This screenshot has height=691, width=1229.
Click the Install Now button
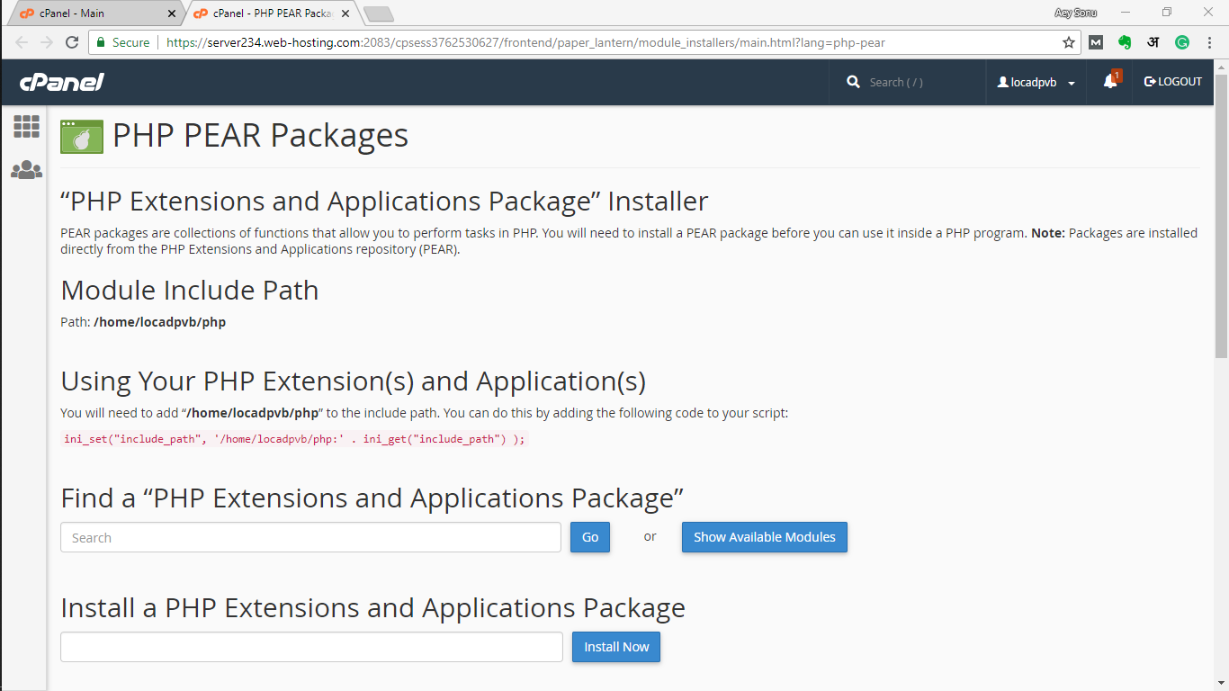[x=616, y=647]
